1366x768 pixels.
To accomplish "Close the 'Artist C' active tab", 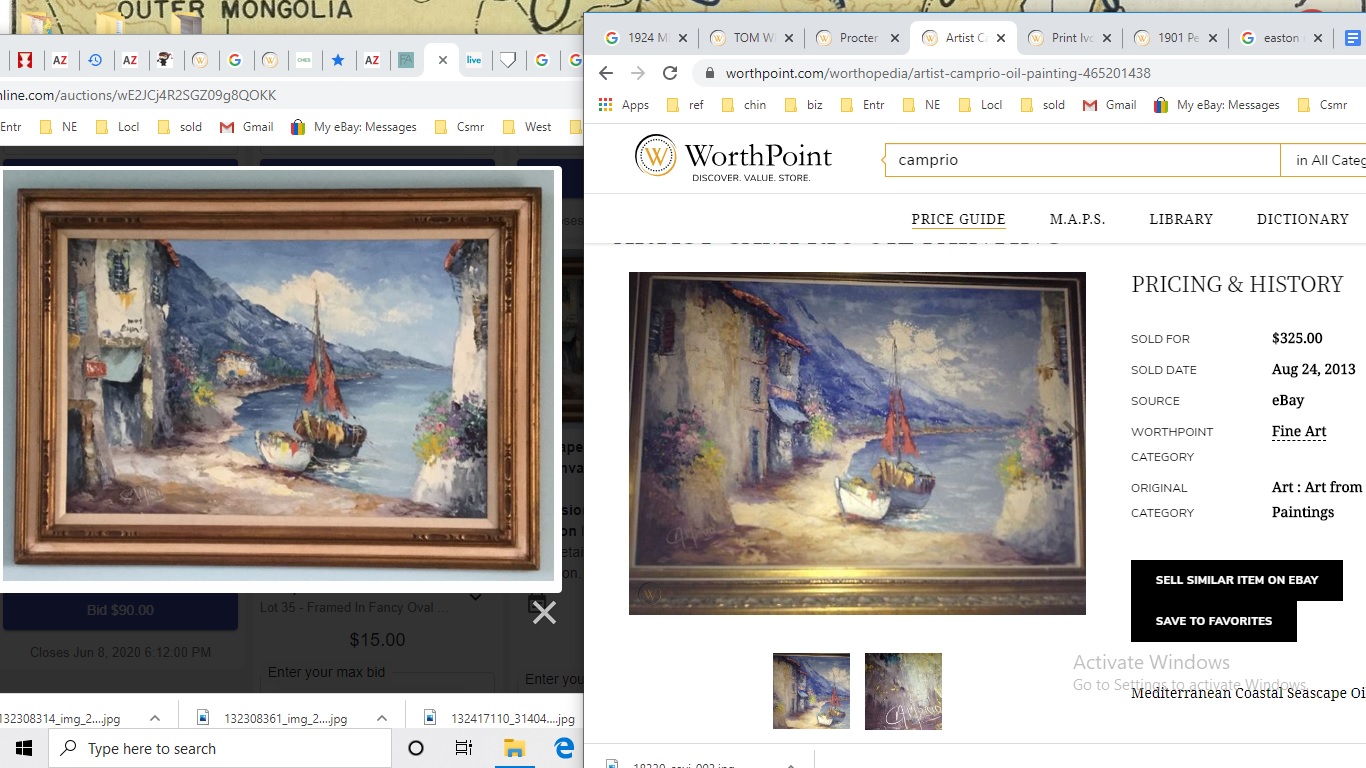I will 1000,38.
